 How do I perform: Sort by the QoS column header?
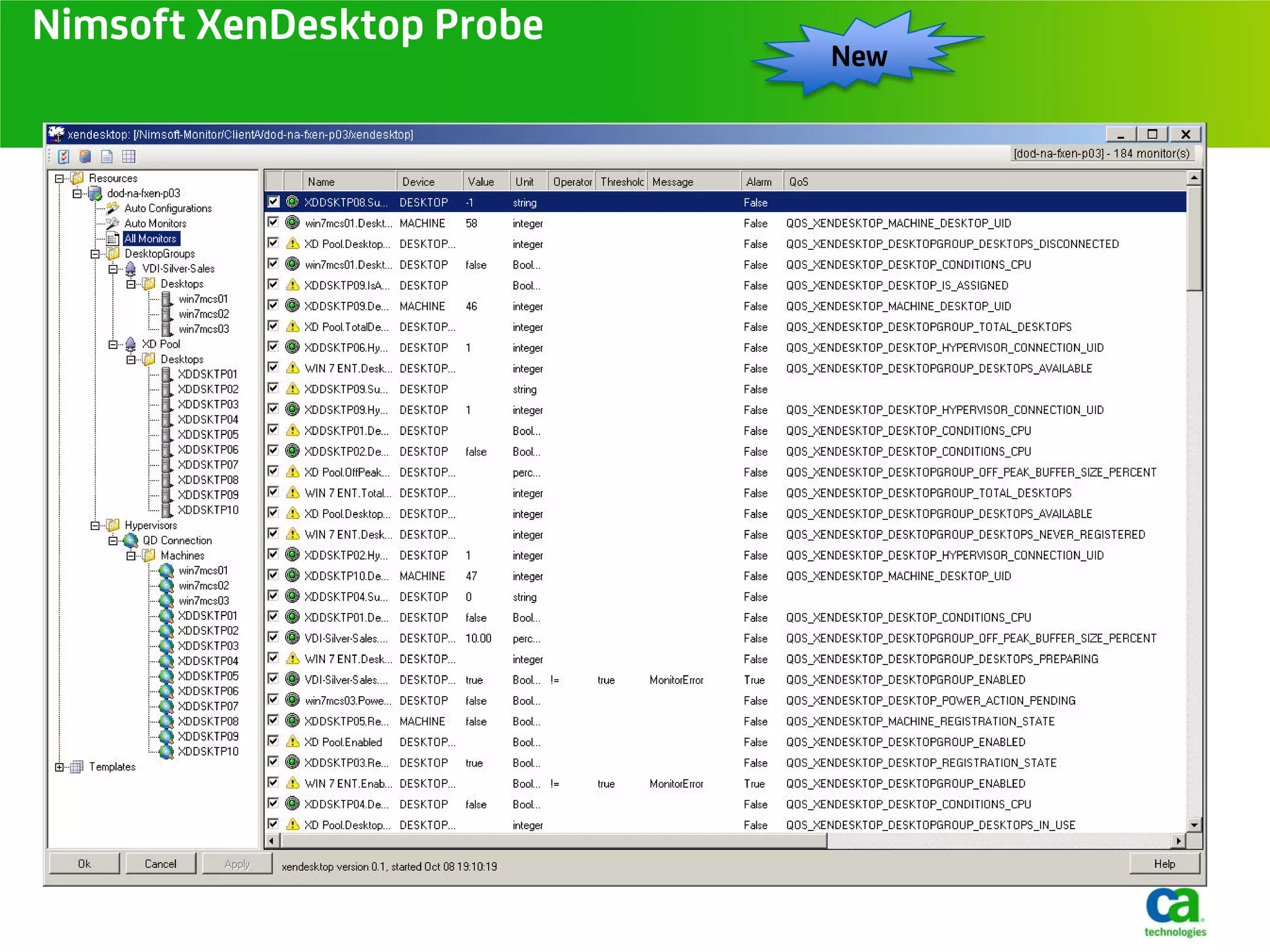(984, 182)
